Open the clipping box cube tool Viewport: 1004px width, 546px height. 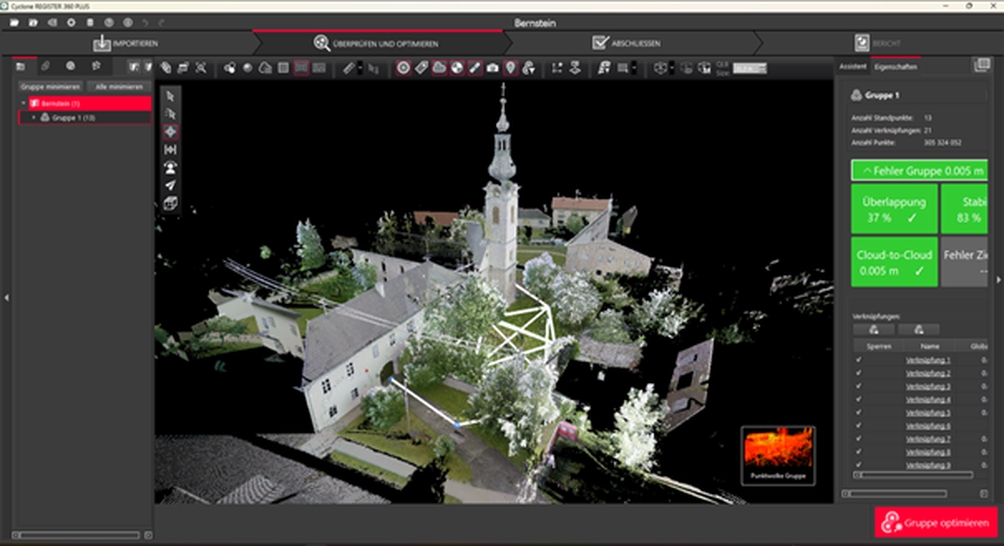click(x=170, y=203)
